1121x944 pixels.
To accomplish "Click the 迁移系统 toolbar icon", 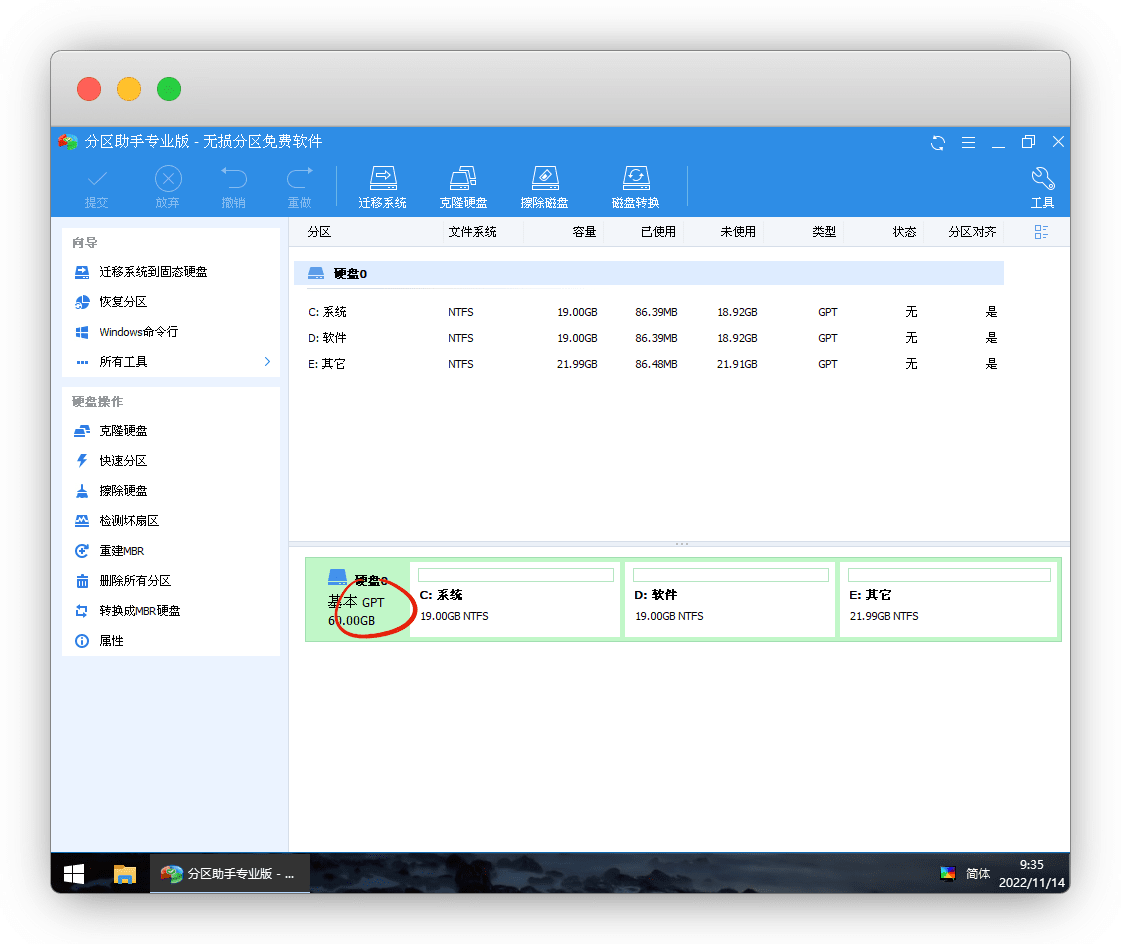I will 382,186.
